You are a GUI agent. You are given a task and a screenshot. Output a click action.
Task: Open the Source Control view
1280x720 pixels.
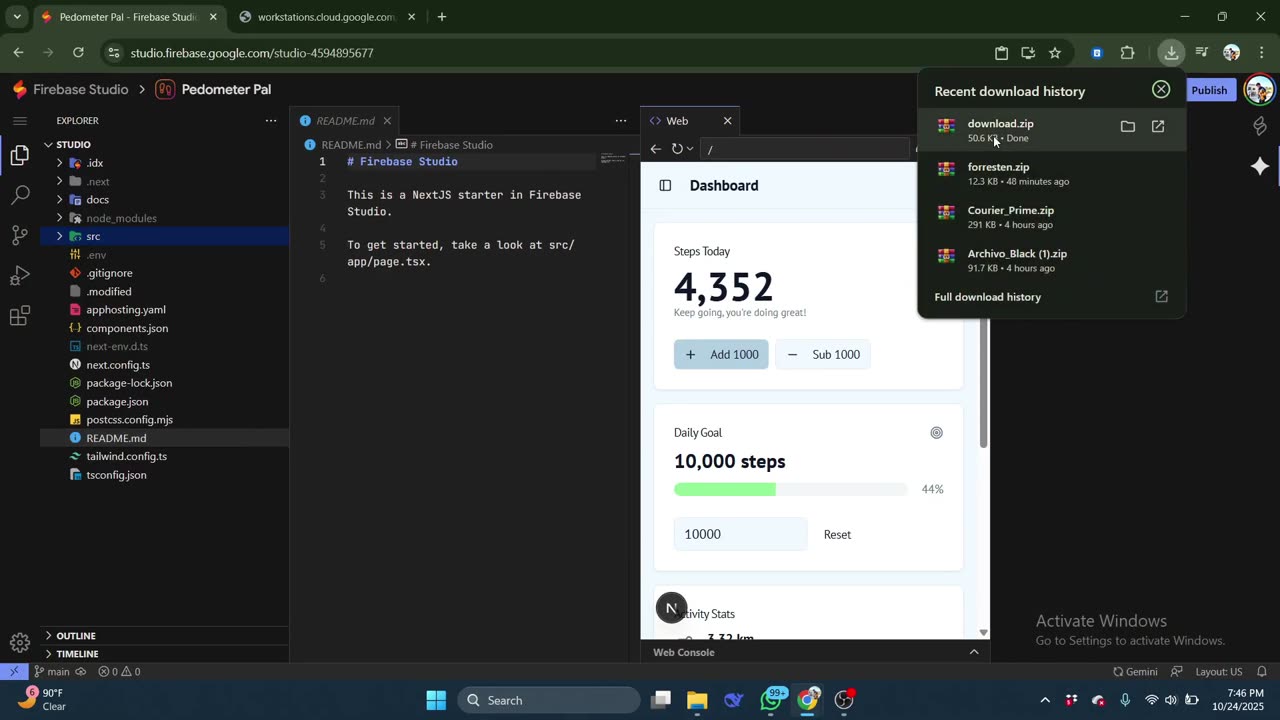(20, 236)
